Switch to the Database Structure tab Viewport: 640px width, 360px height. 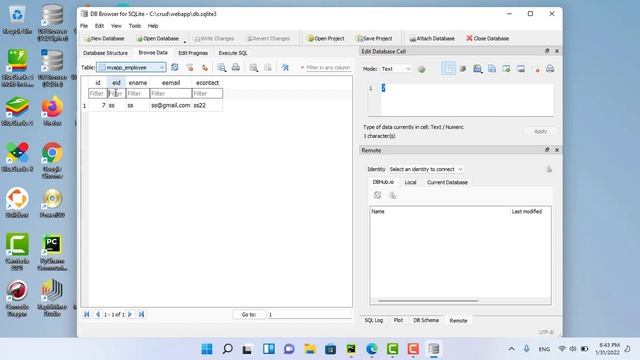click(105, 53)
